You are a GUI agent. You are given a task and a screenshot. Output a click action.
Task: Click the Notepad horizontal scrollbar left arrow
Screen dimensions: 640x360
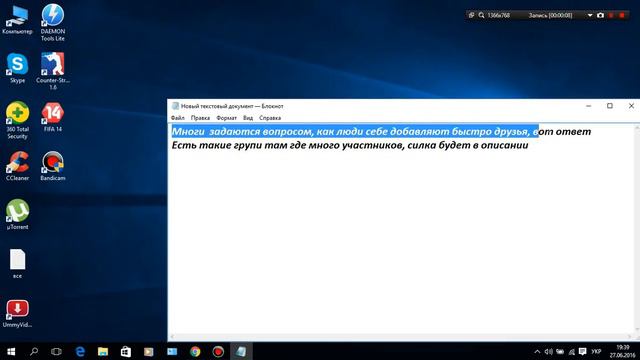[172, 337]
